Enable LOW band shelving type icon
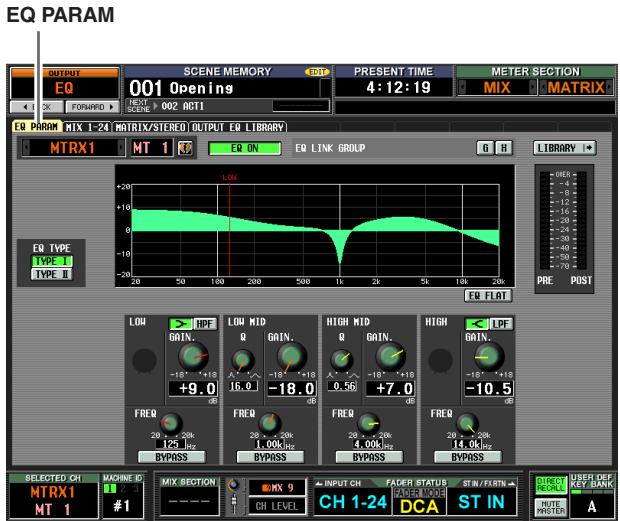 pos(181,324)
